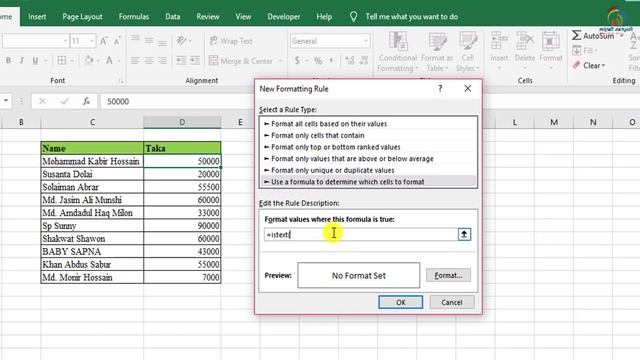This screenshot has height=360, width=640.
Task: Click the Decrease Indent icon
Action: [x=181, y=60]
